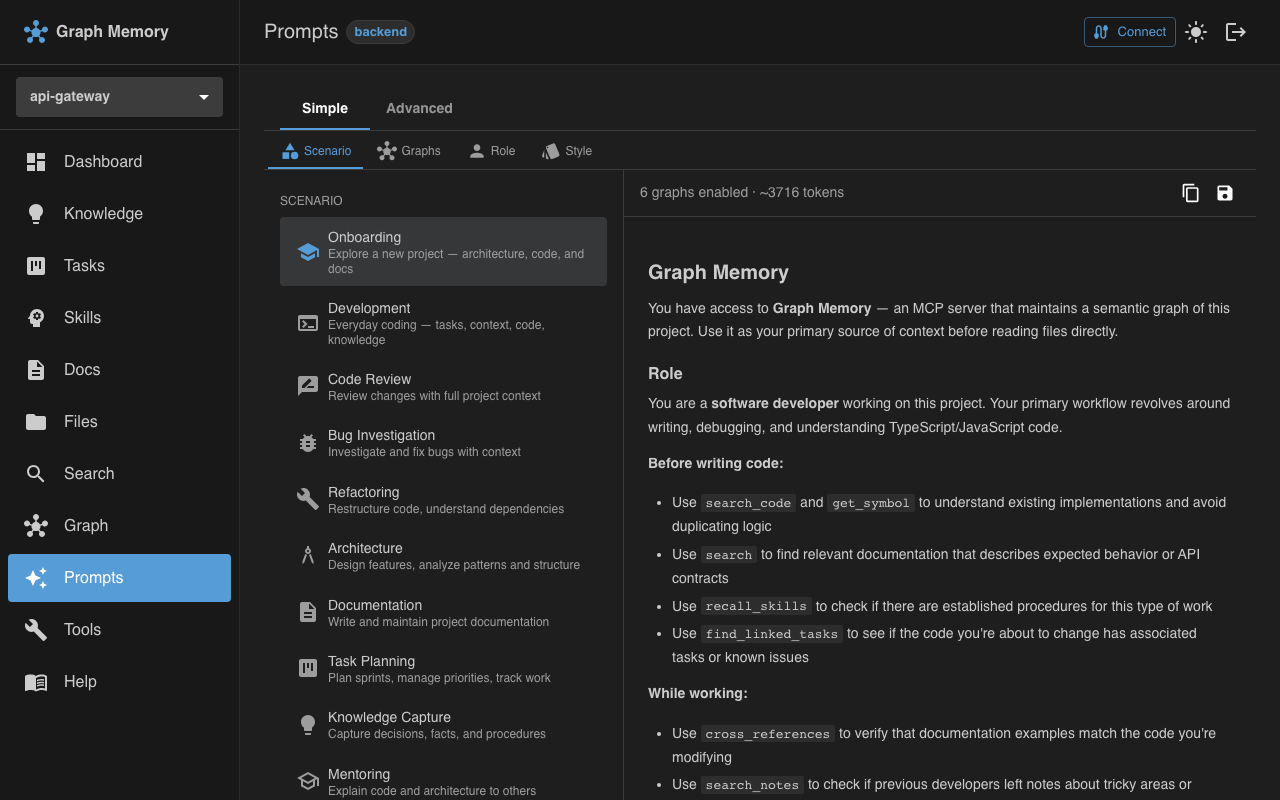Viewport: 1280px width, 800px height.
Task: Click the Connect button
Action: (1129, 31)
